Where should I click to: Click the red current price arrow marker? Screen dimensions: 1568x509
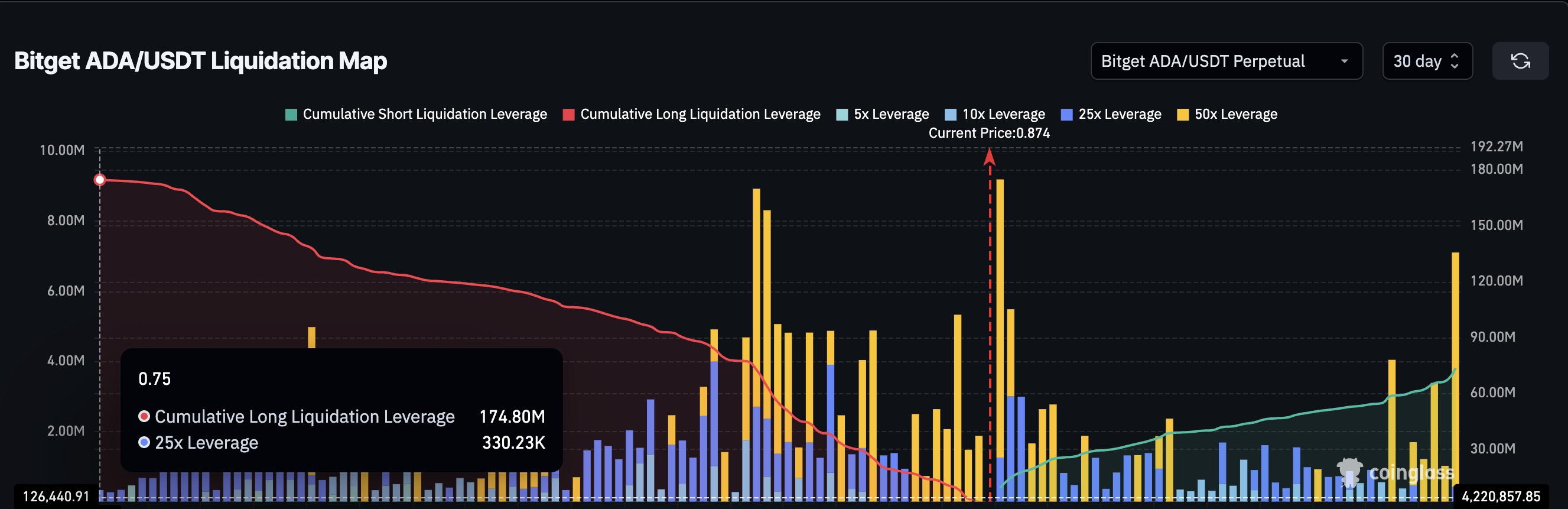990,157
